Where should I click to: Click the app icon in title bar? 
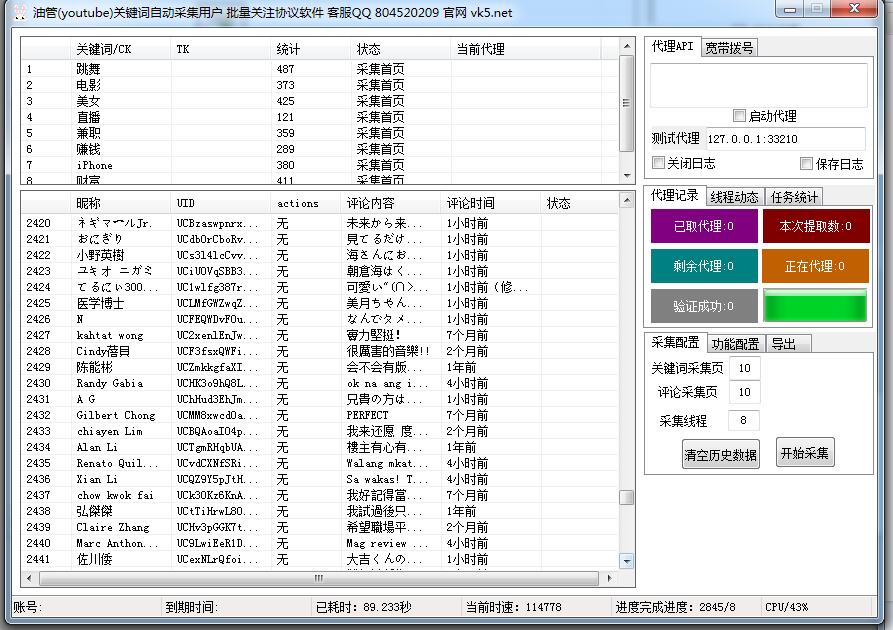(17, 12)
